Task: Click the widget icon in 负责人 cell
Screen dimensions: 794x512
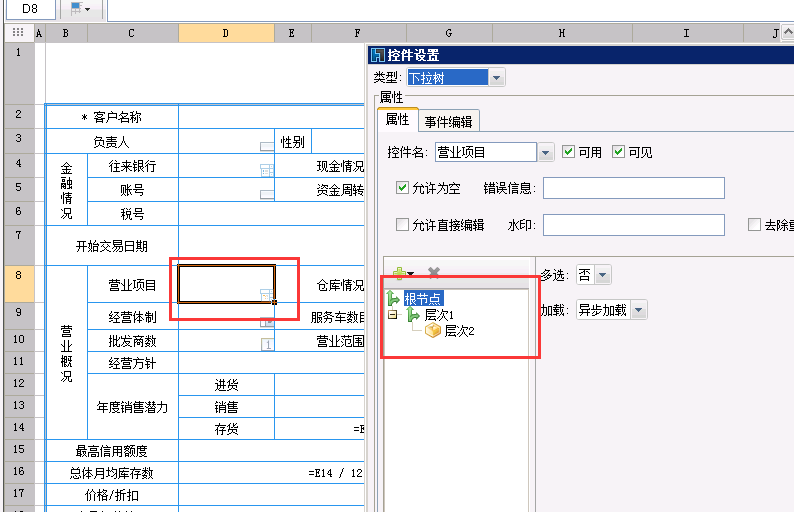Action: 267,146
